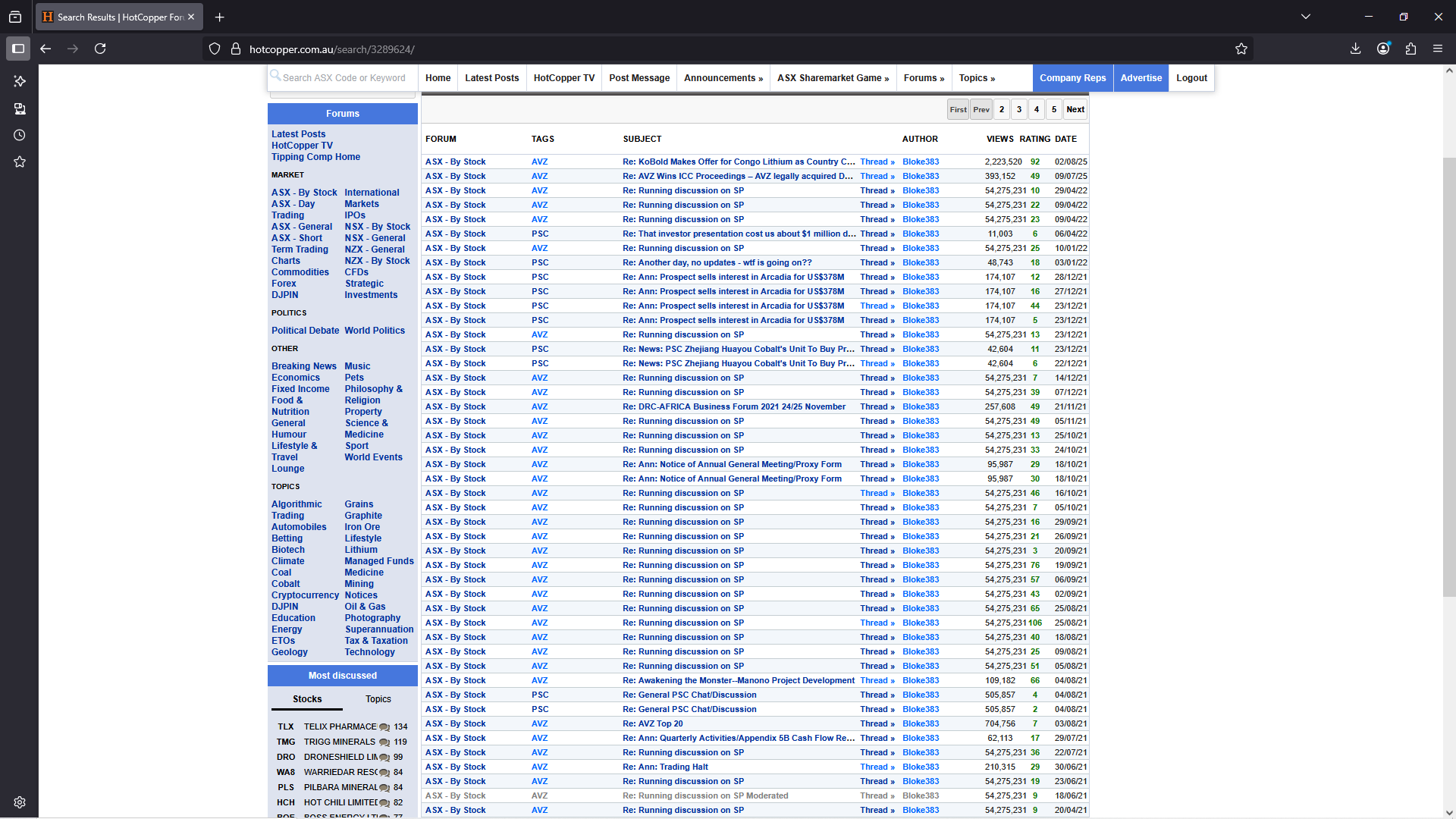Click the Advertise menu button
The image size is (1456, 819).
pos(1141,77)
